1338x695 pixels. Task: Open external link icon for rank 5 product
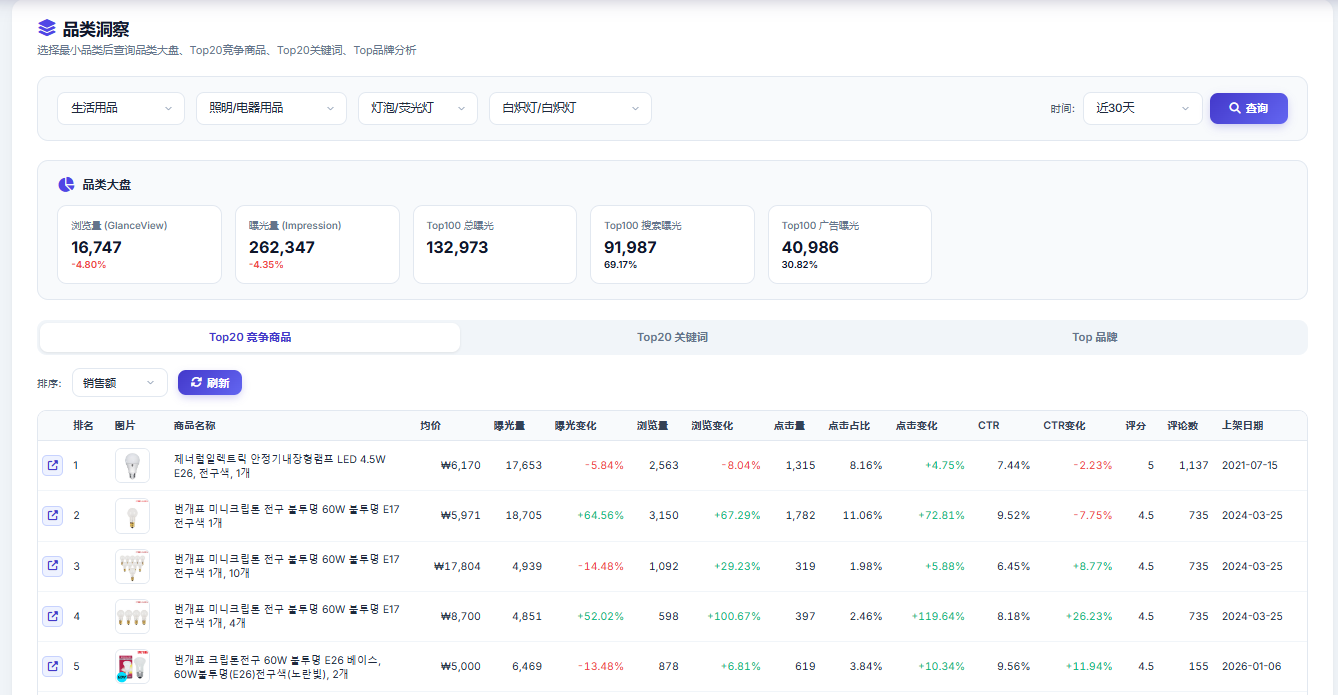pyautogui.click(x=52, y=666)
